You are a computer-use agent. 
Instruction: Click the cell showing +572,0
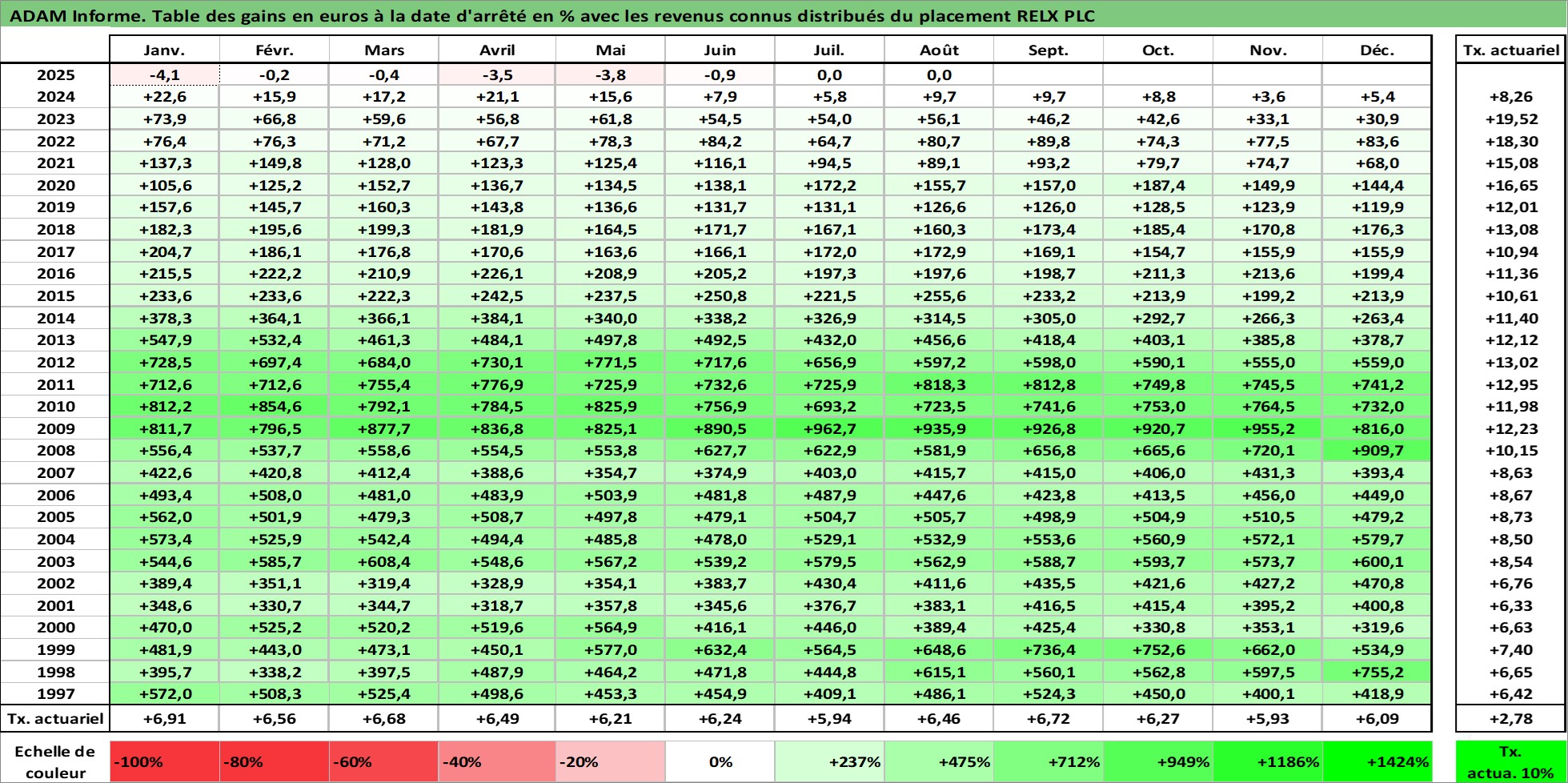click(164, 693)
